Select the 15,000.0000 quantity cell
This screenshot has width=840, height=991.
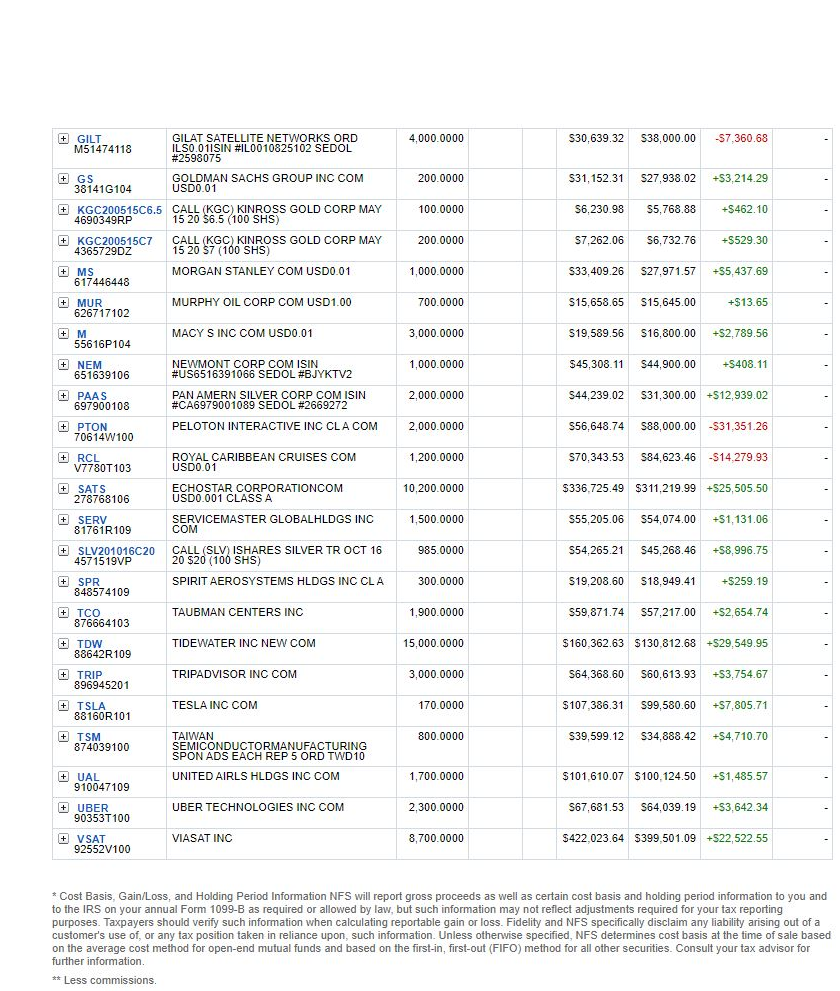(x=434, y=643)
